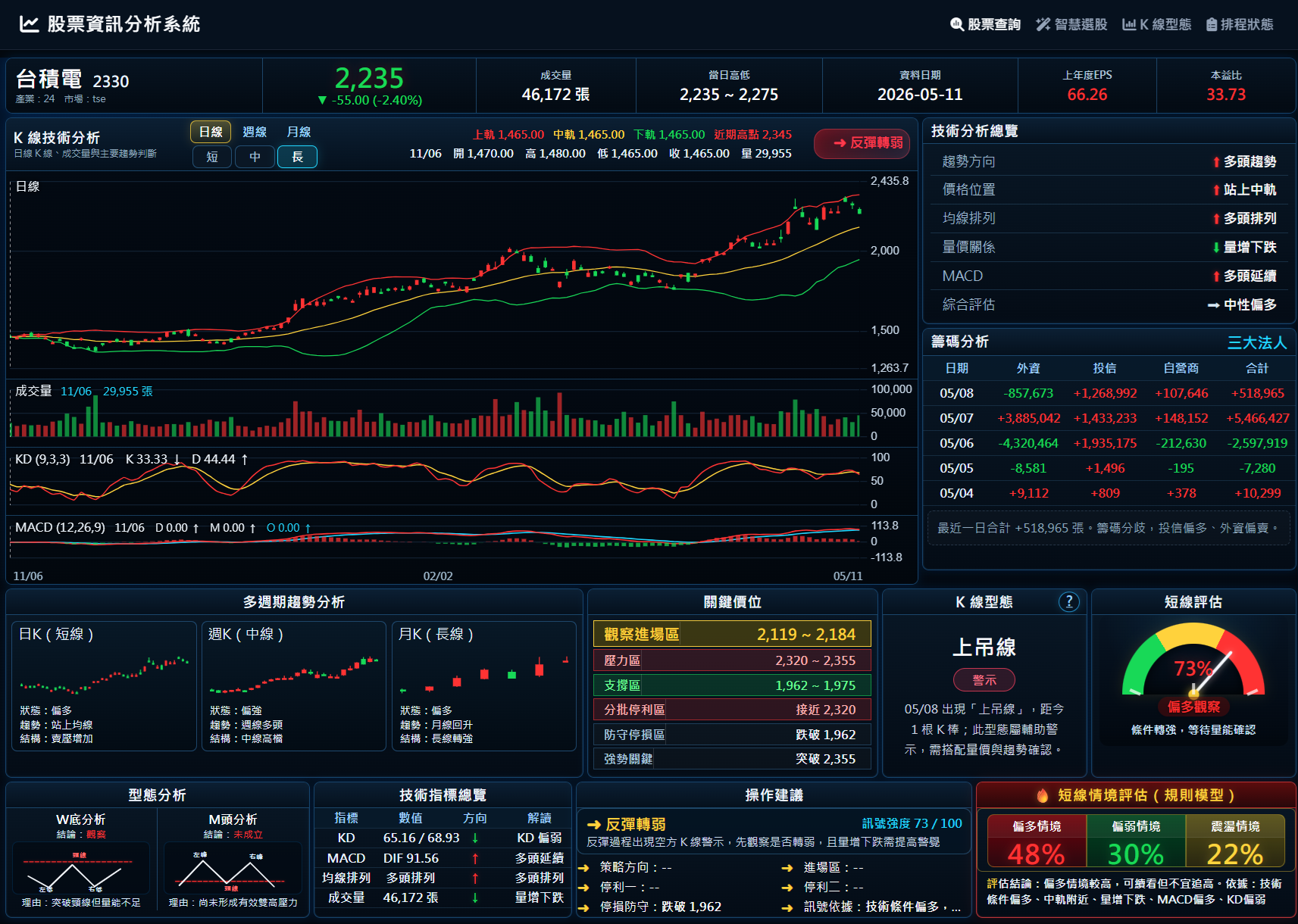Select the green 偏弱情境 30% card

coord(1136,841)
